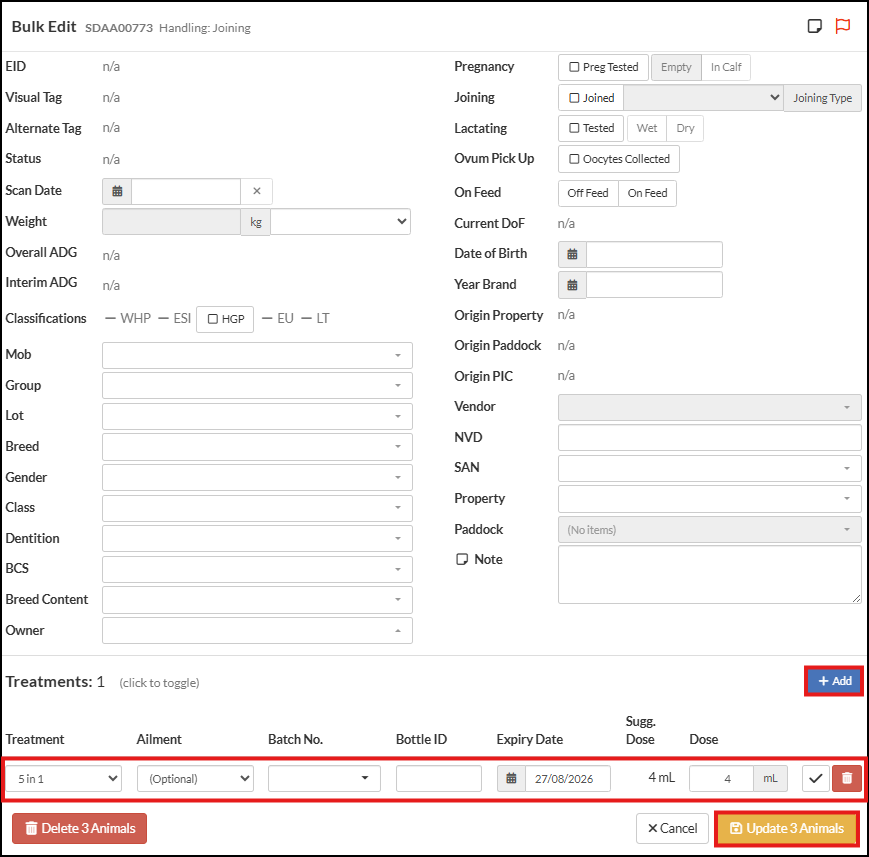Open the Batch No. dropdown
The width and height of the screenshot is (869, 857).
coord(324,778)
